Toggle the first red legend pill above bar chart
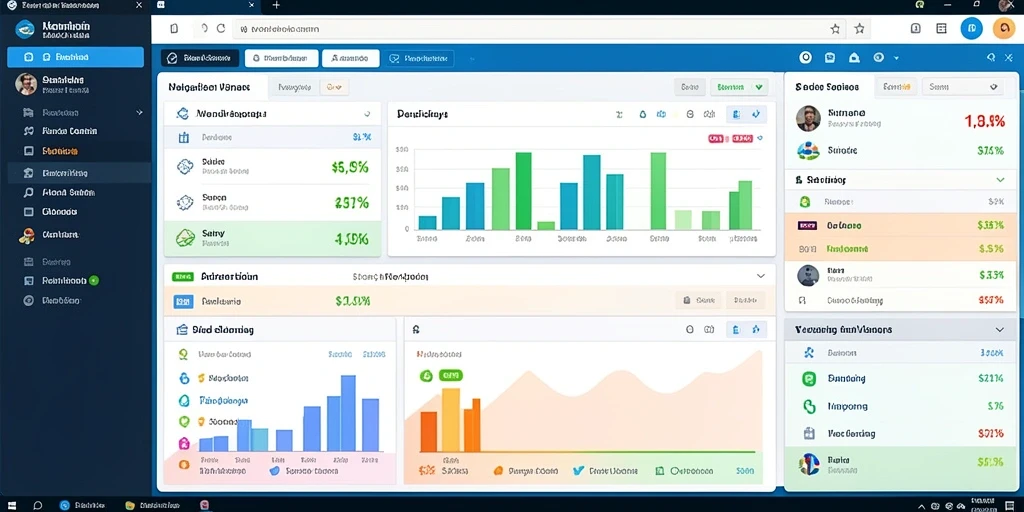 [x=716, y=138]
